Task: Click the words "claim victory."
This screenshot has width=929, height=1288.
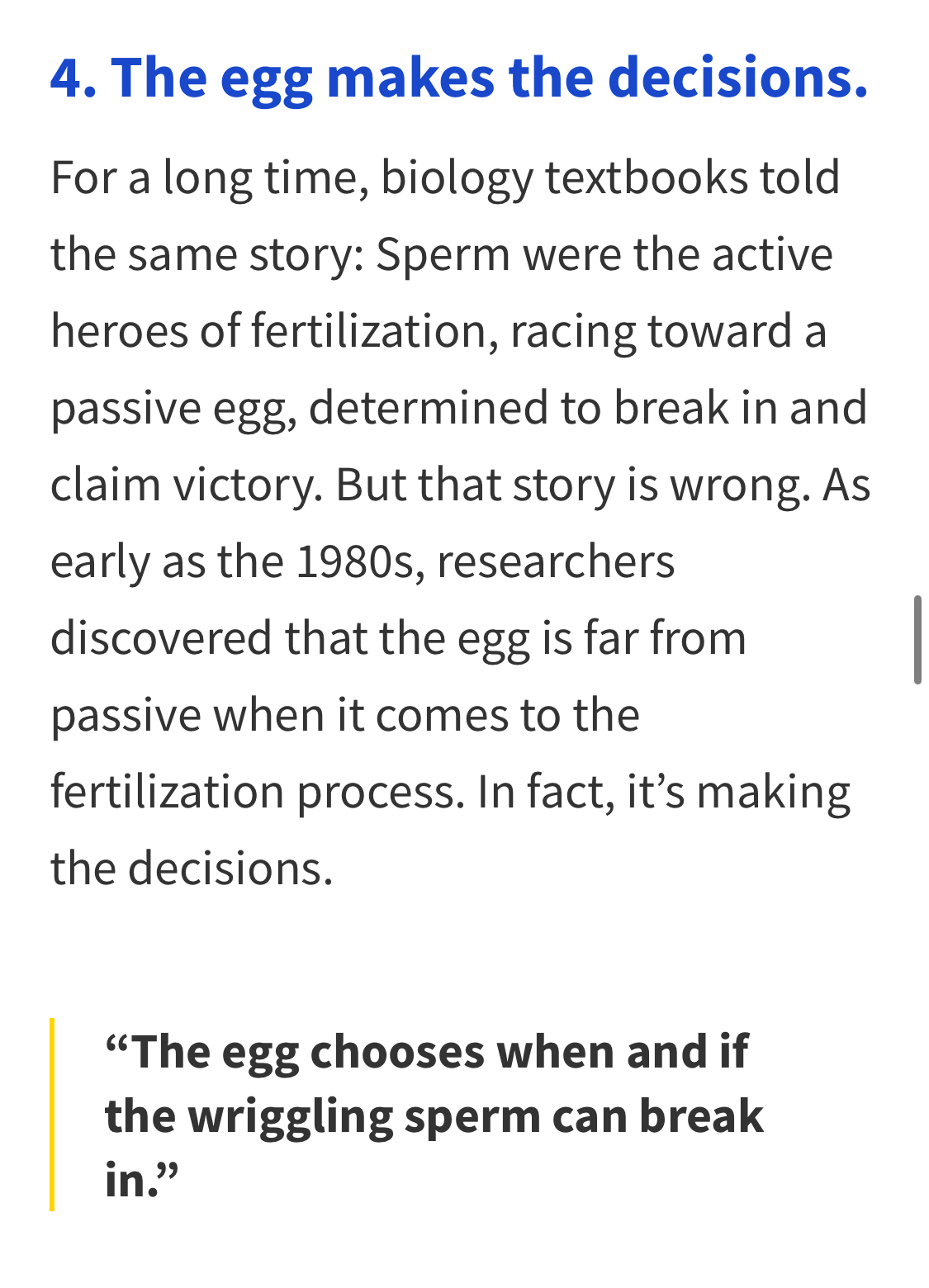Action: pos(186,485)
